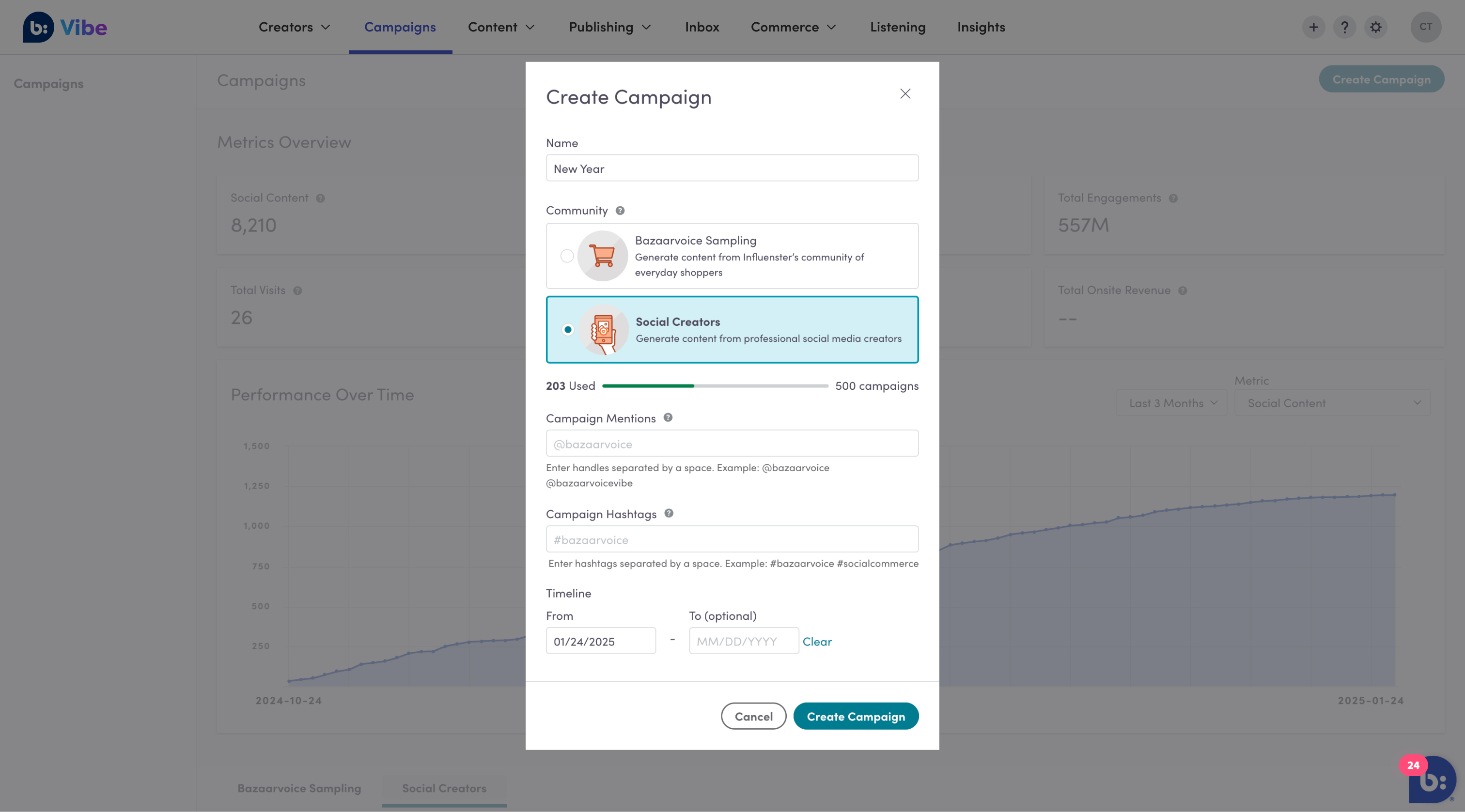Expand the Publishing menu
The height and width of the screenshot is (812, 1465).
point(609,27)
